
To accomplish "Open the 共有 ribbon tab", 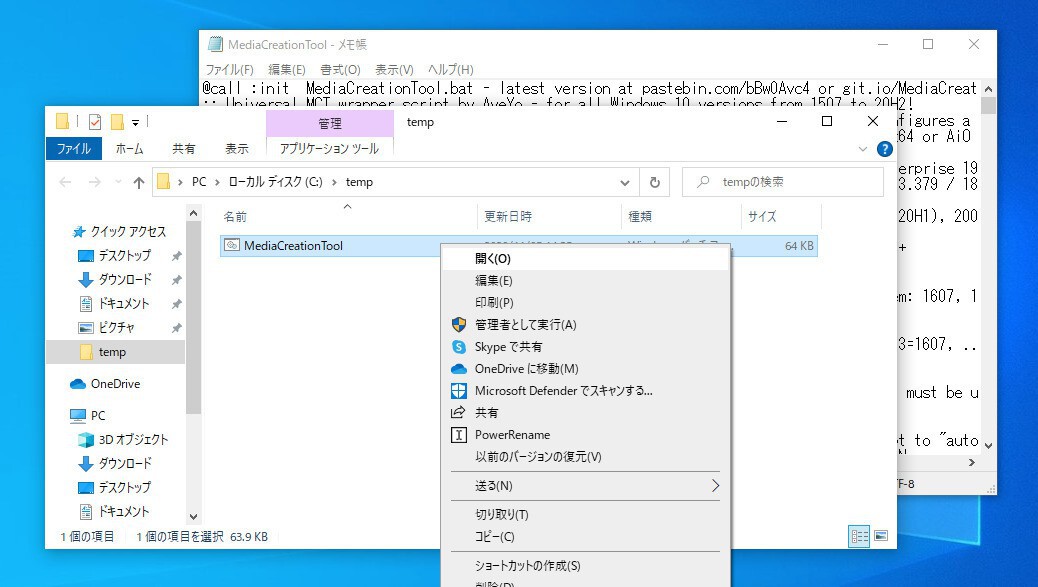I will click(x=183, y=148).
